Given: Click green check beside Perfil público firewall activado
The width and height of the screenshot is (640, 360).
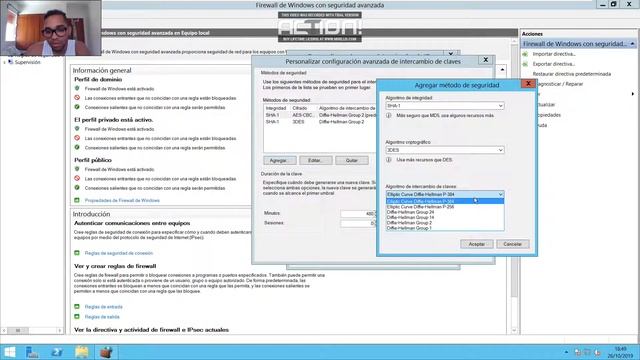Looking at the screenshot, I should point(77,169).
